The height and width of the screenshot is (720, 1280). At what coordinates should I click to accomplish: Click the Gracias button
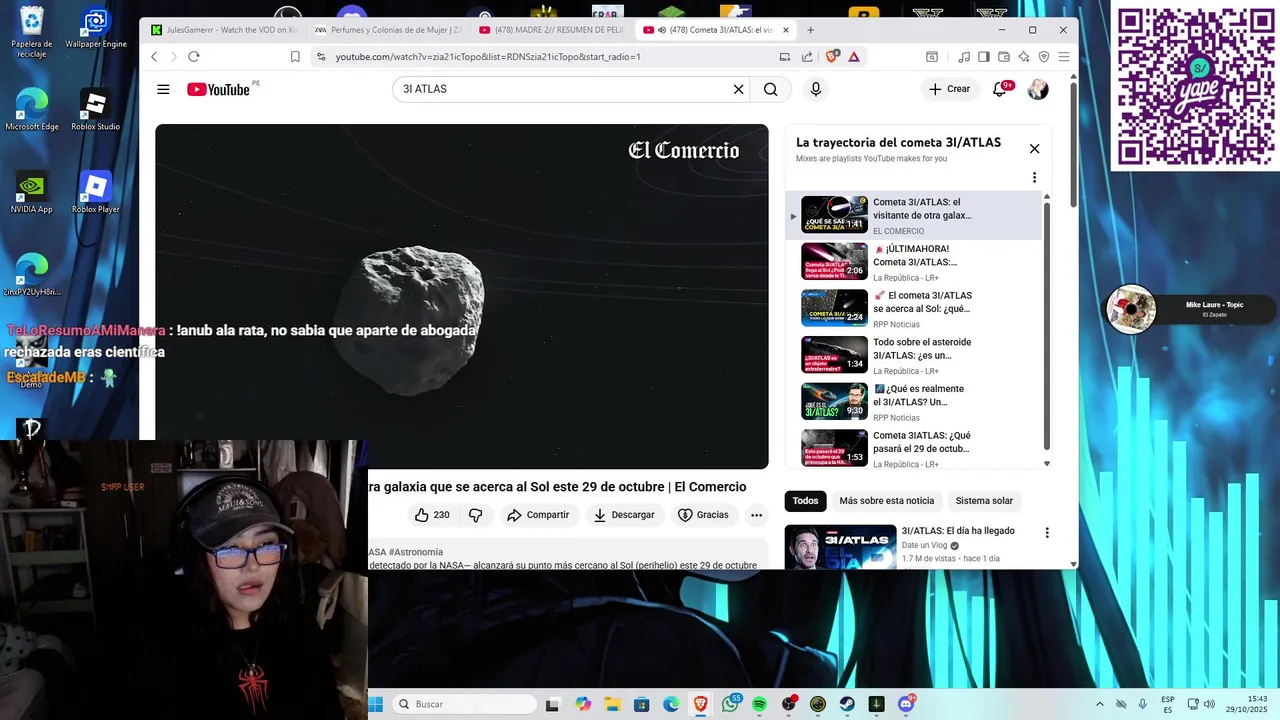click(703, 515)
